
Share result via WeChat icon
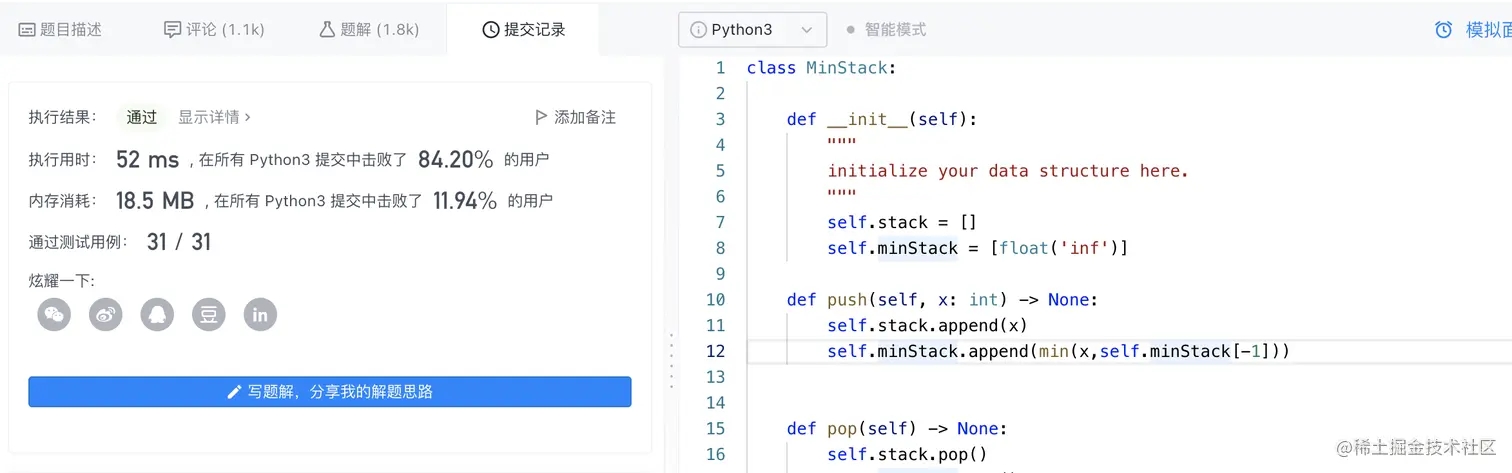click(x=54, y=314)
